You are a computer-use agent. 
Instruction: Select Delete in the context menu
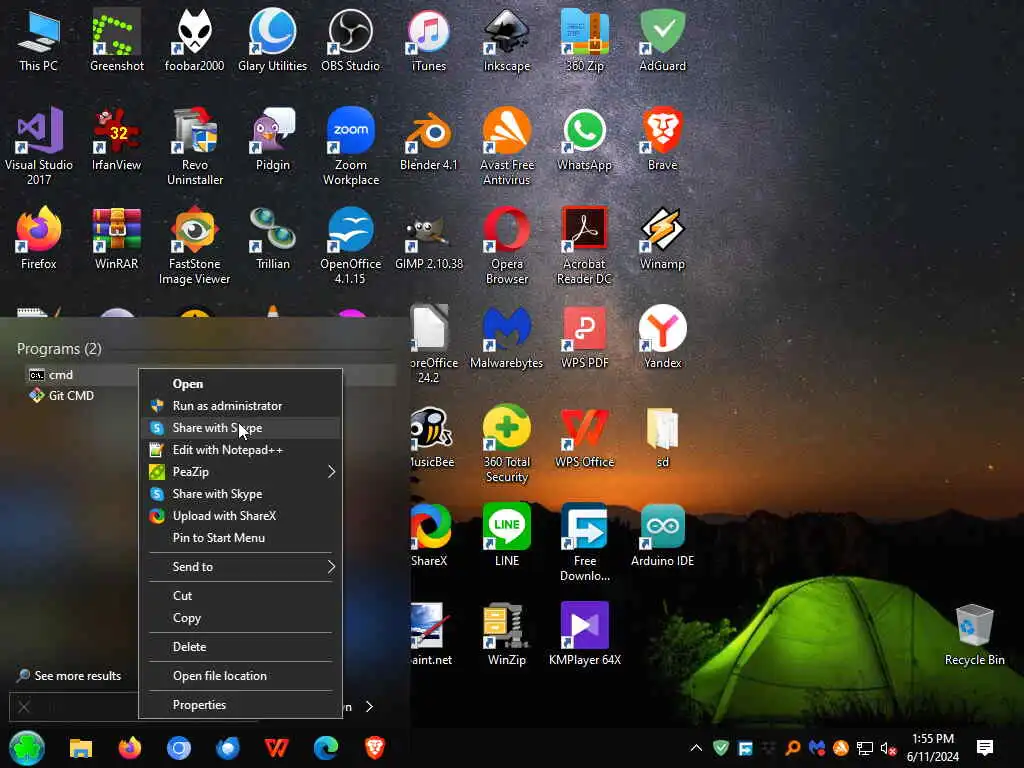(240, 647)
